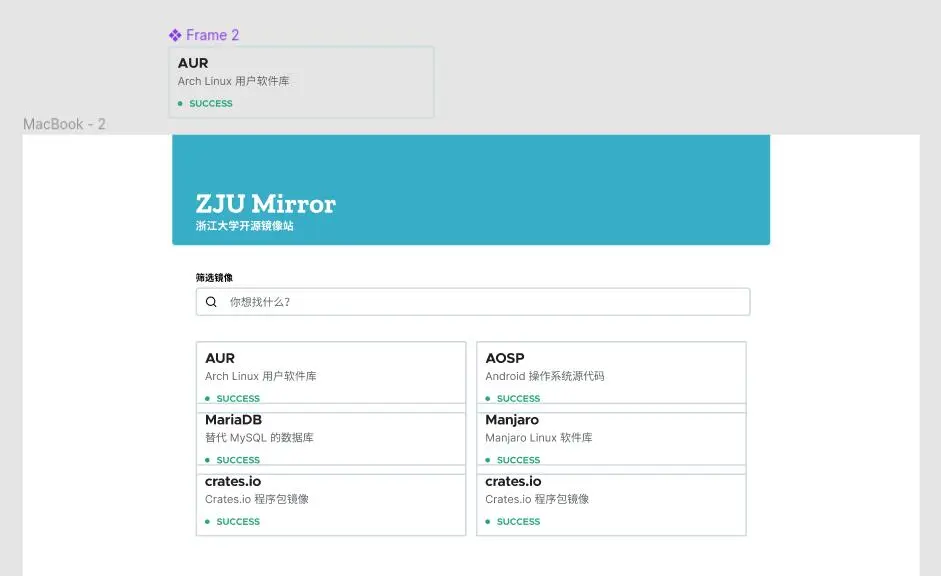Click the magnifier icon in search bar

(x=211, y=302)
